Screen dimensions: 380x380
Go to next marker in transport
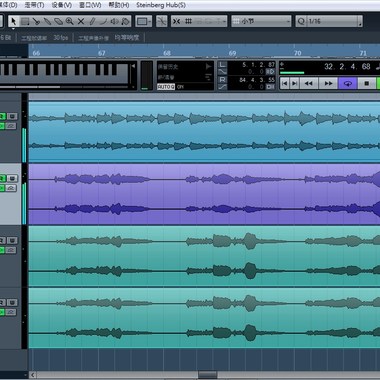tap(294, 83)
